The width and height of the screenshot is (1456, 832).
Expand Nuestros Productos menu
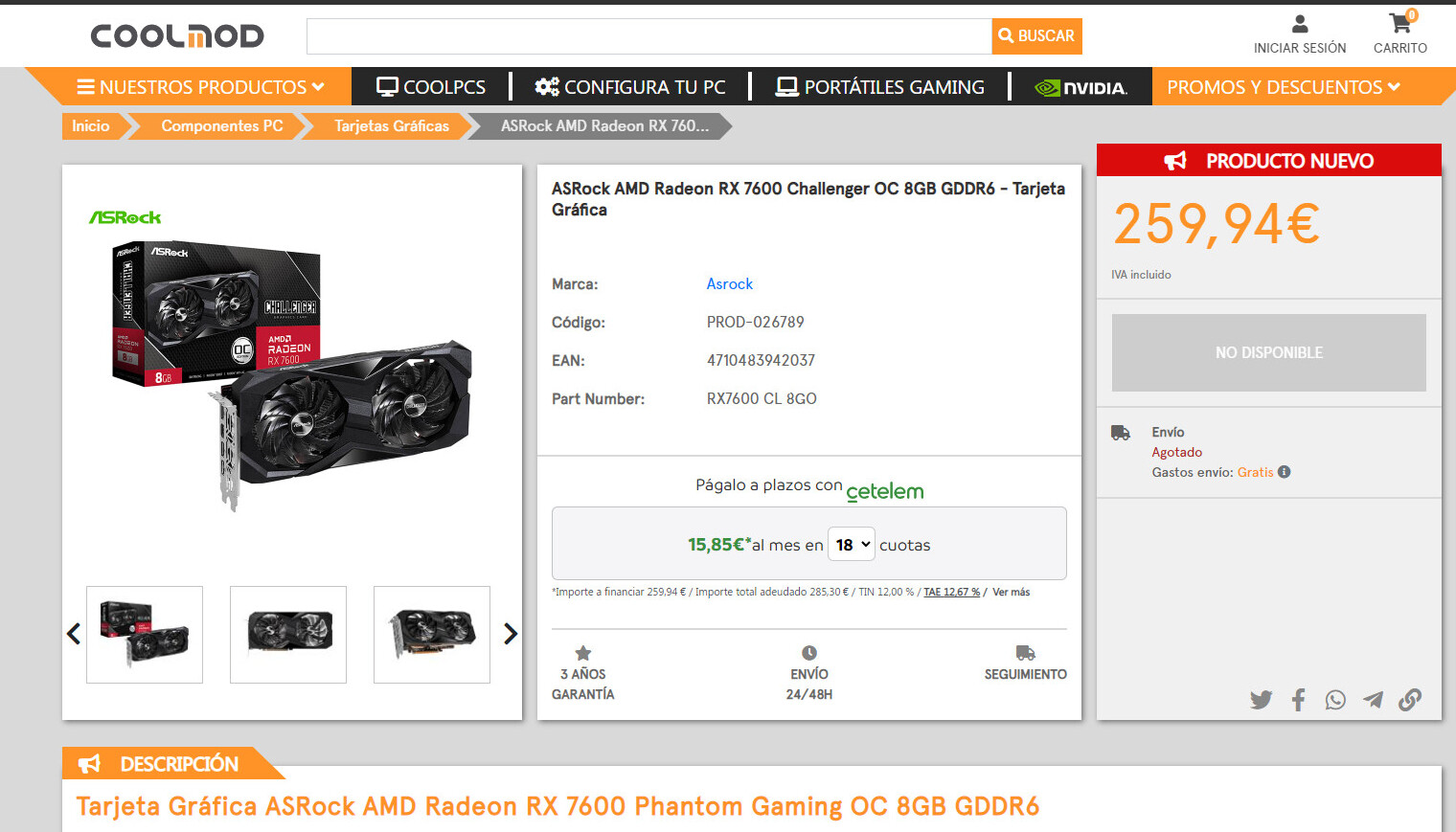pos(201,87)
